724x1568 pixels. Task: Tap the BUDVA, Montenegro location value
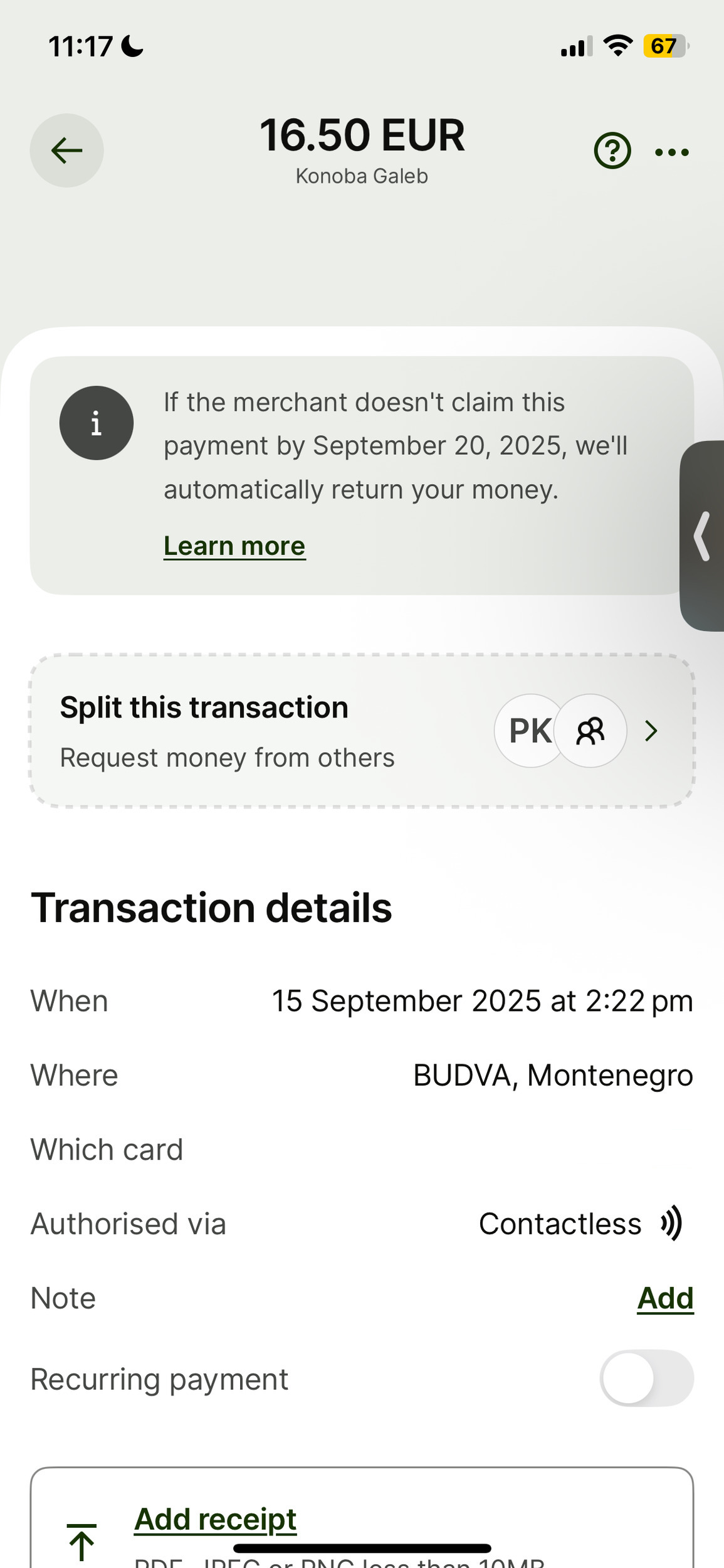553,1075
